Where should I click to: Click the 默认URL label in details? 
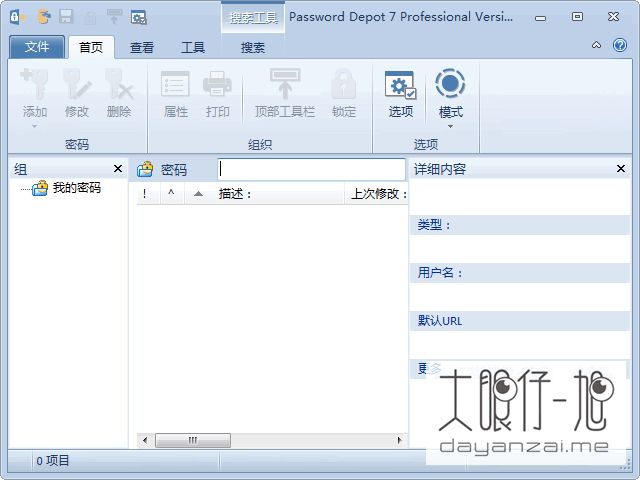pyautogui.click(x=440, y=321)
